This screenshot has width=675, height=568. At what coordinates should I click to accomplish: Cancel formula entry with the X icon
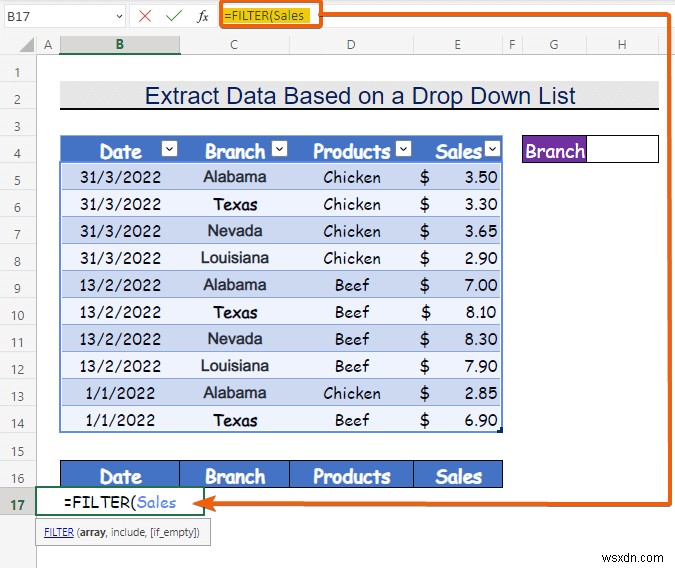click(145, 16)
